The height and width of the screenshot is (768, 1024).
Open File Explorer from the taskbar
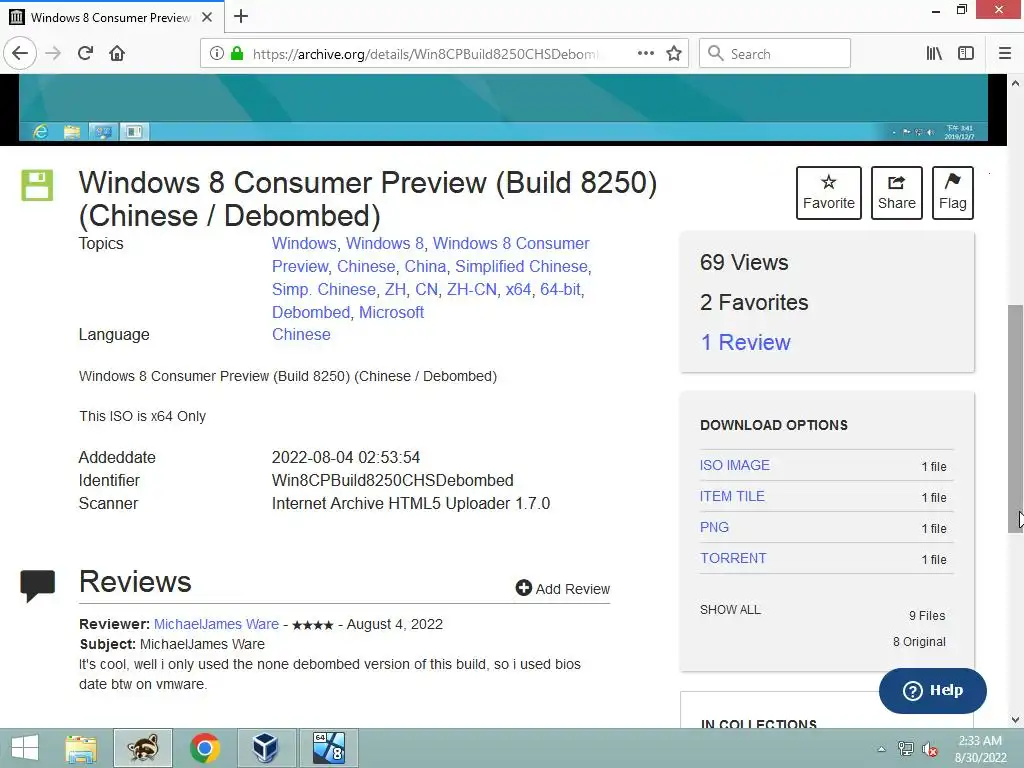pyautogui.click(x=81, y=748)
